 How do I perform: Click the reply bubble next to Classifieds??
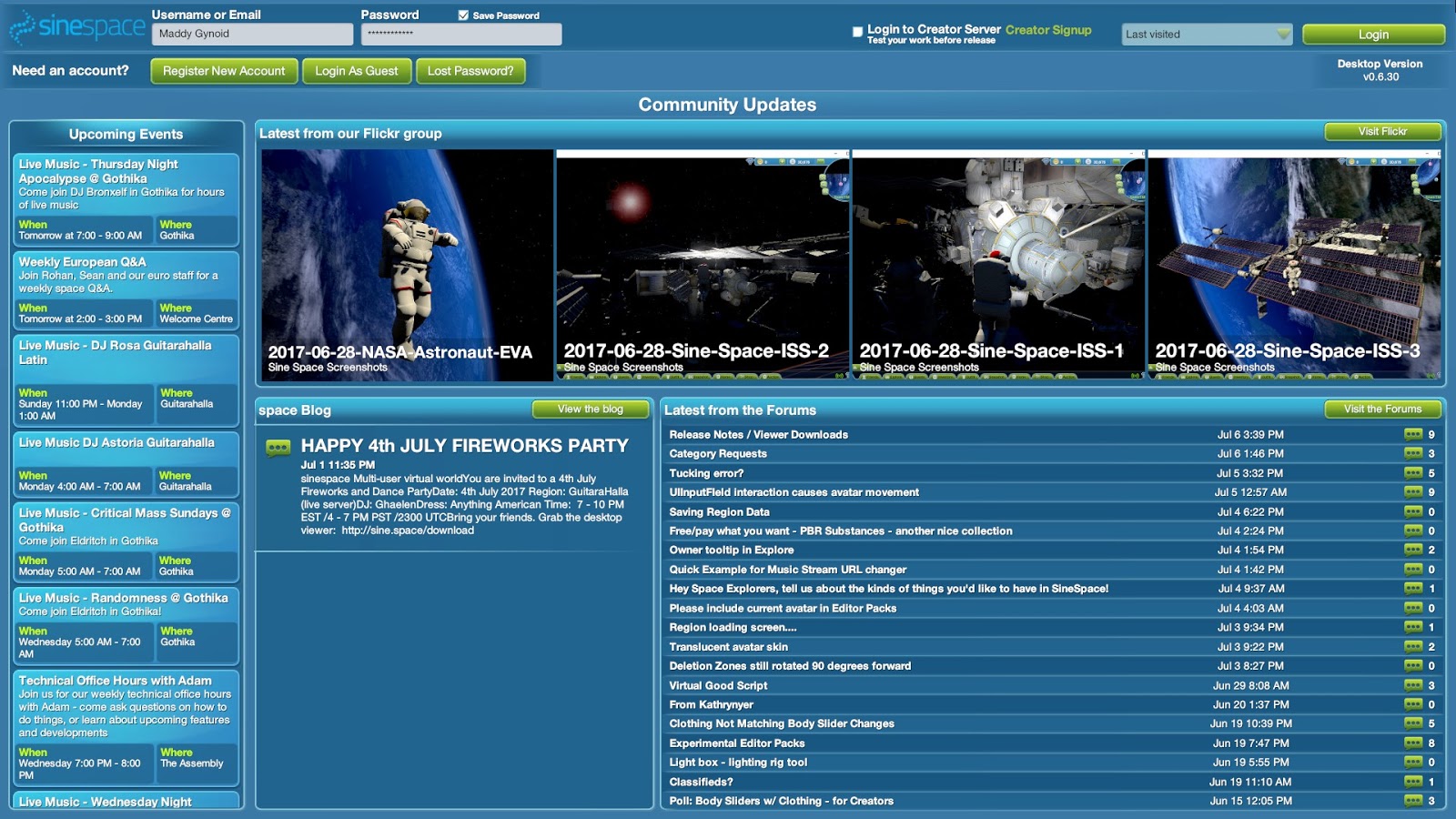click(x=1414, y=782)
